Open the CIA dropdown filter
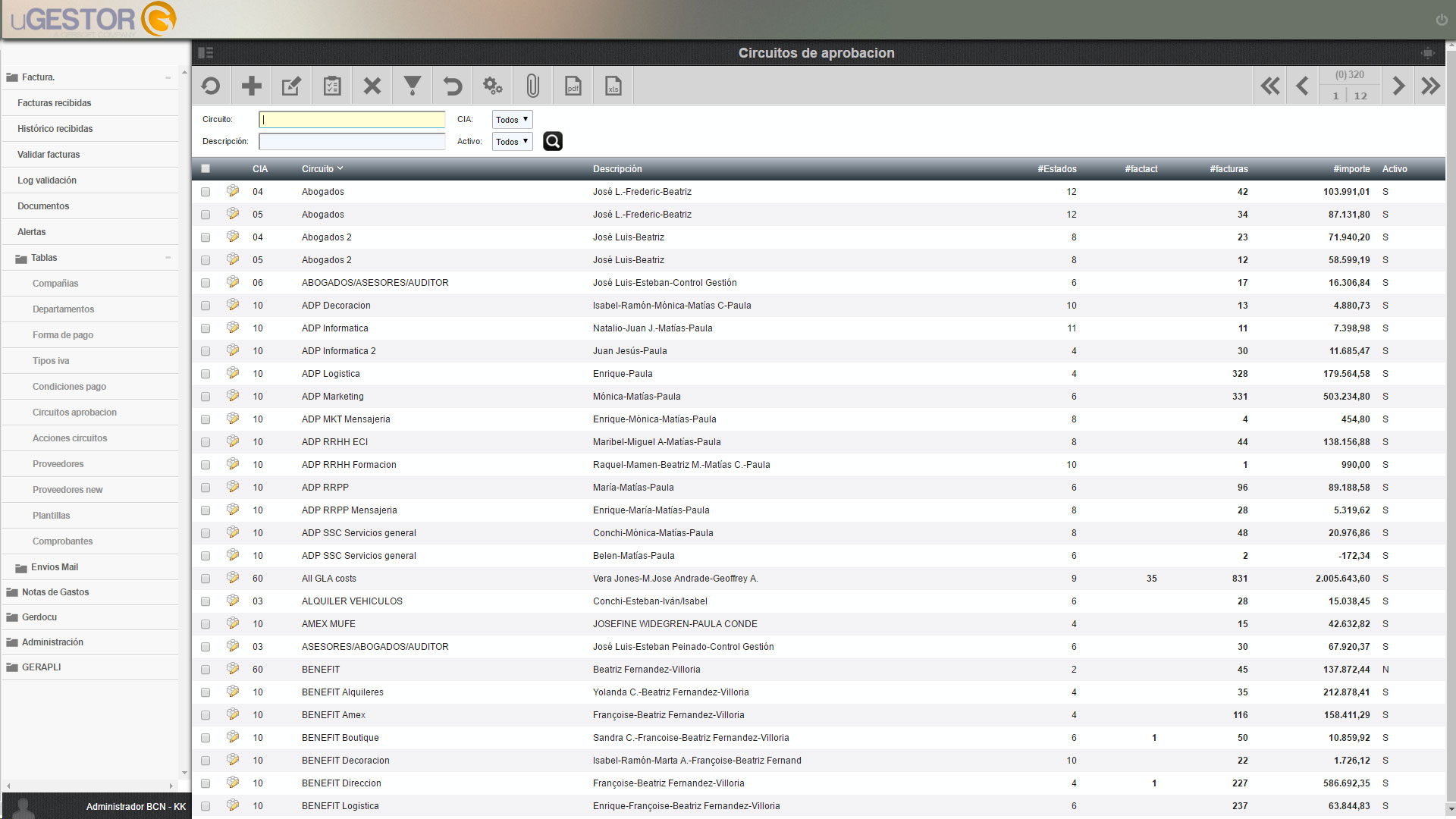Screen dimensions: 1456x819 [x=513, y=119]
